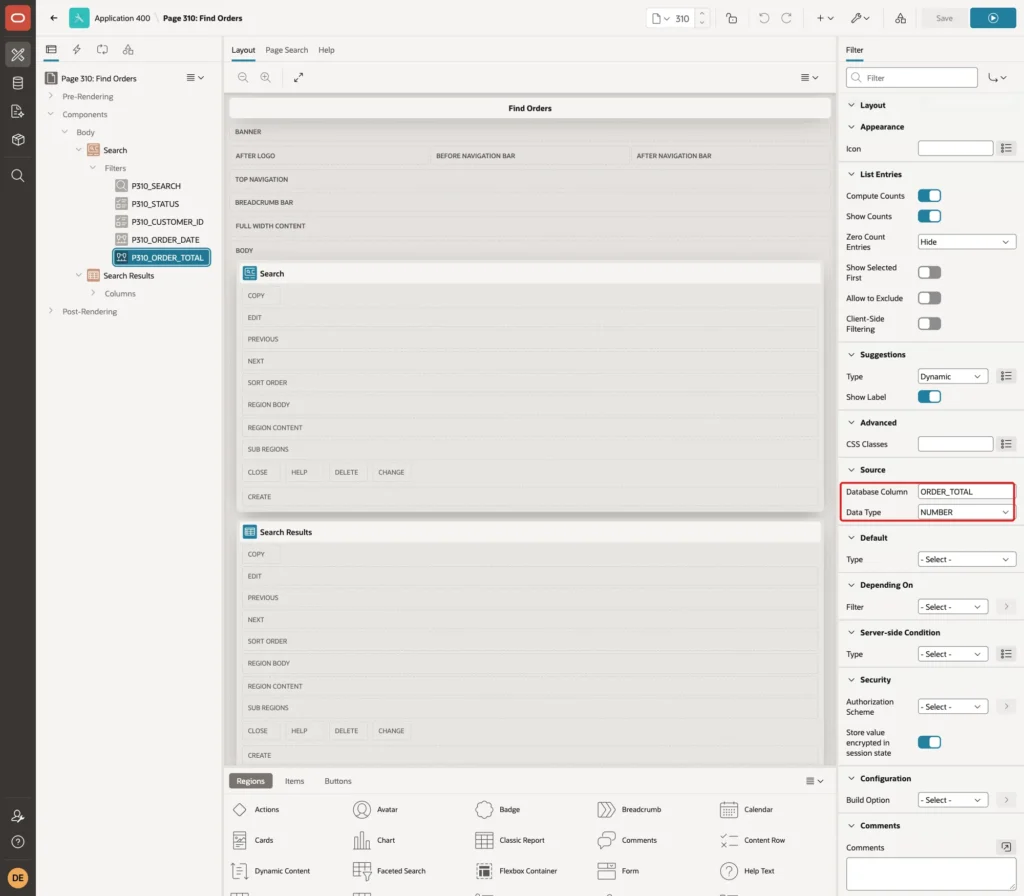The height and width of the screenshot is (896, 1024).
Task: Open the Data Type dropdown
Action: (967, 513)
